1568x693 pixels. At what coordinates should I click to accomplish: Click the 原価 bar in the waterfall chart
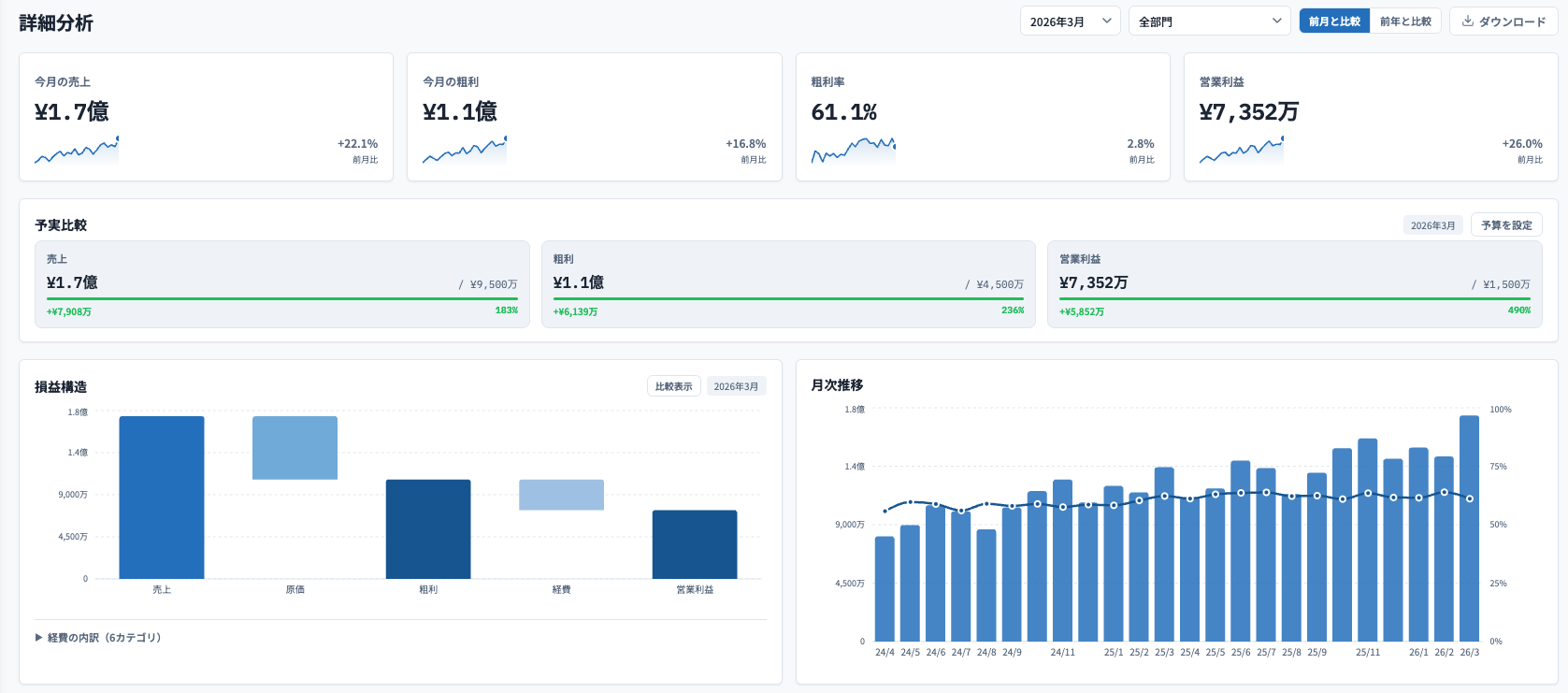click(x=295, y=448)
